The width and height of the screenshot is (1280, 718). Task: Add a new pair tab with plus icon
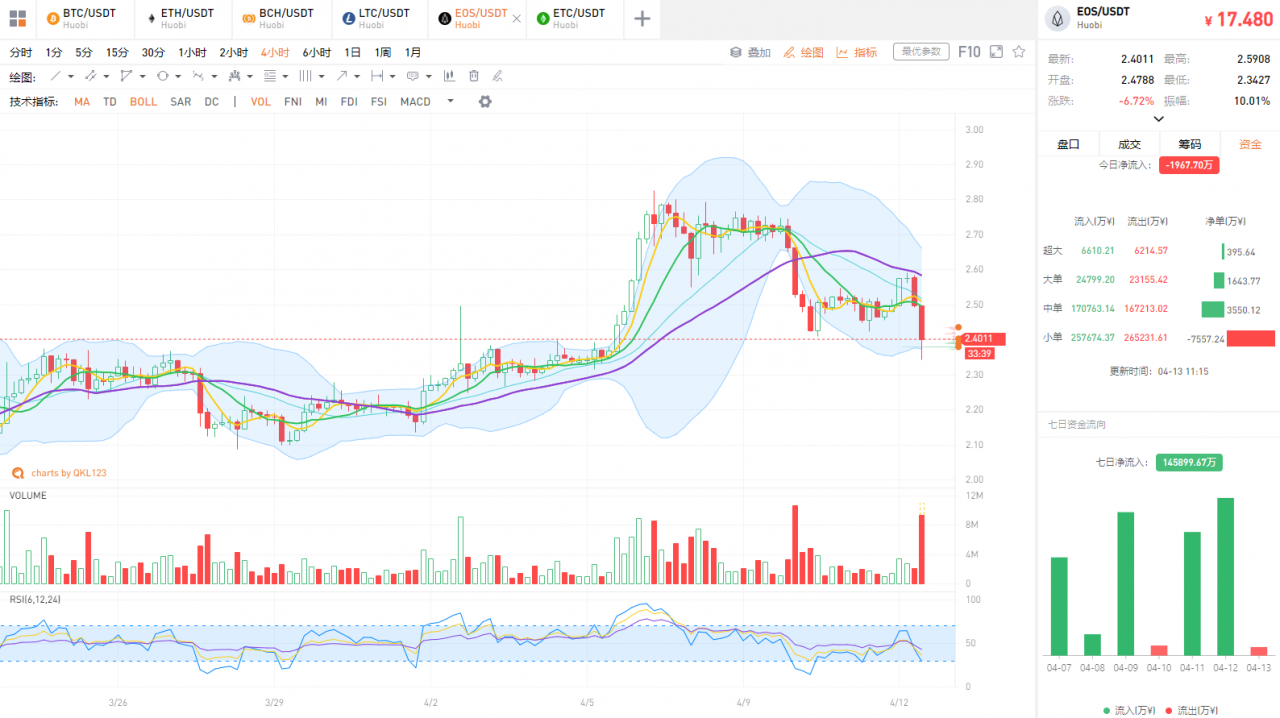[642, 19]
